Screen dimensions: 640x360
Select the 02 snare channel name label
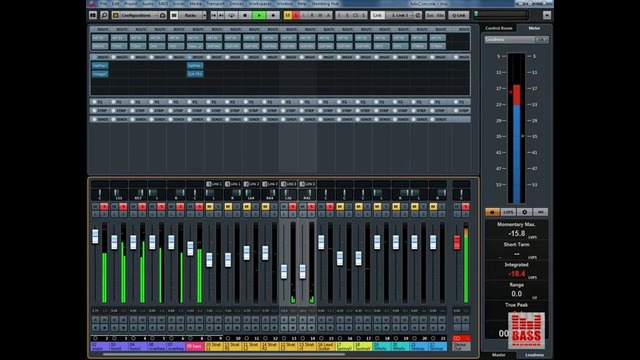coord(100,347)
